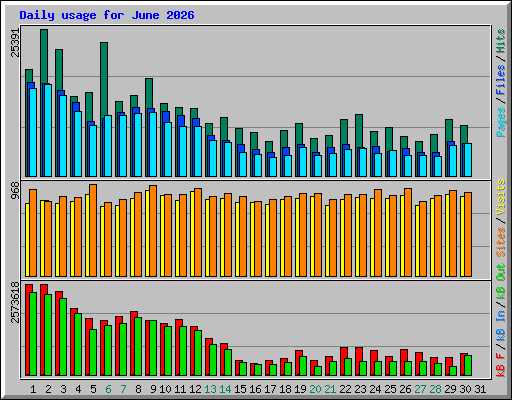Image resolution: width=512 pixels, height=400 pixels.
Task: Click green weekend day label 21
Action: point(330,389)
